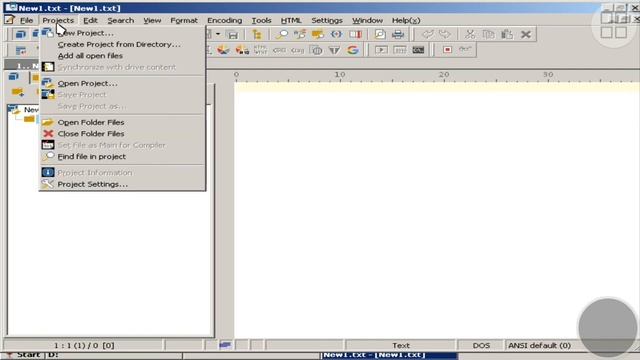Open the Encoding menu
640x360 pixels.
pos(224,20)
